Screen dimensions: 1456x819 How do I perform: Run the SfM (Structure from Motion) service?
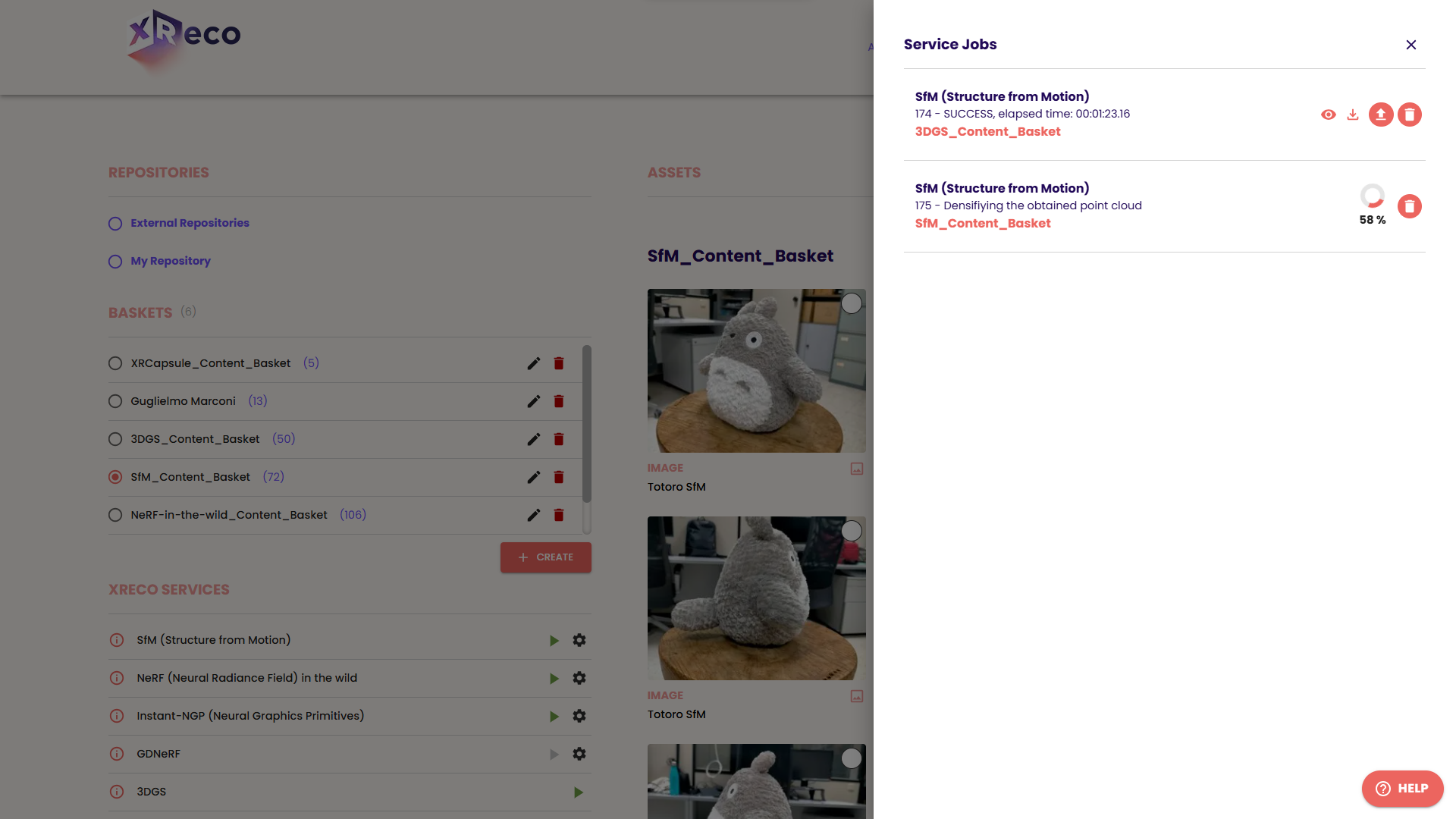[554, 641]
